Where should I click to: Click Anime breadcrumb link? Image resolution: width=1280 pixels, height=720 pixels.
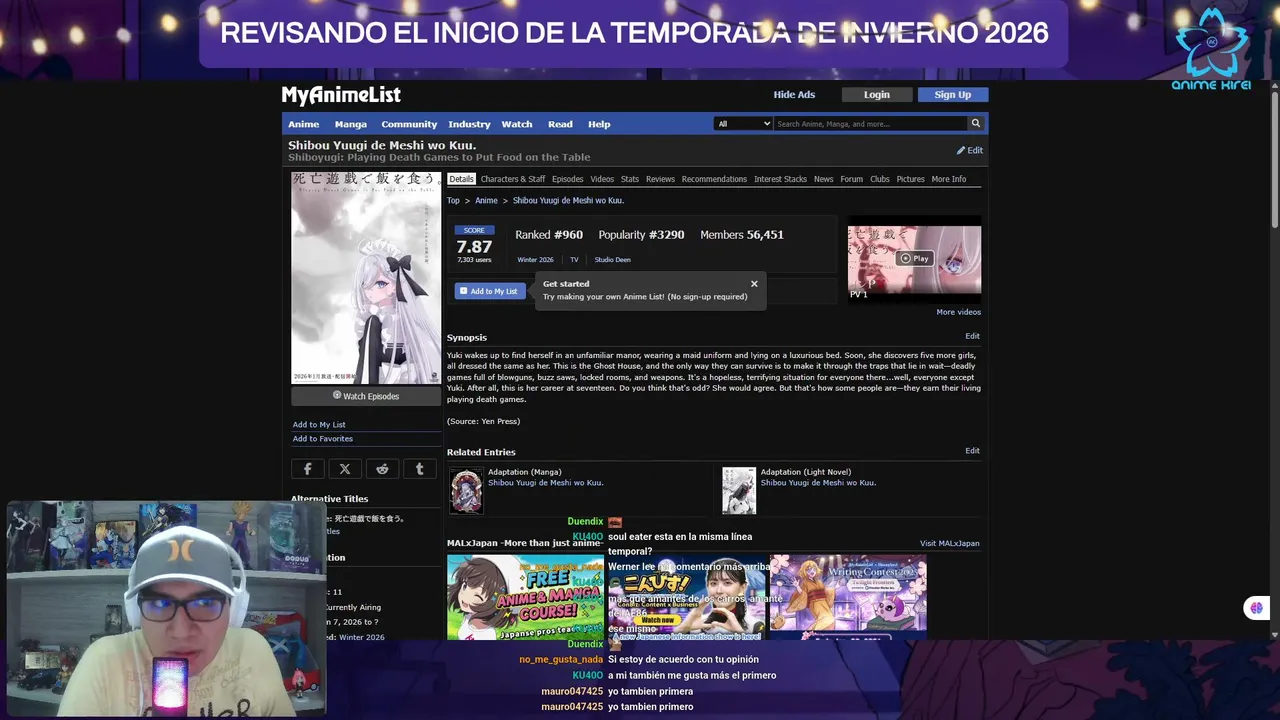click(x=486, y=200)
